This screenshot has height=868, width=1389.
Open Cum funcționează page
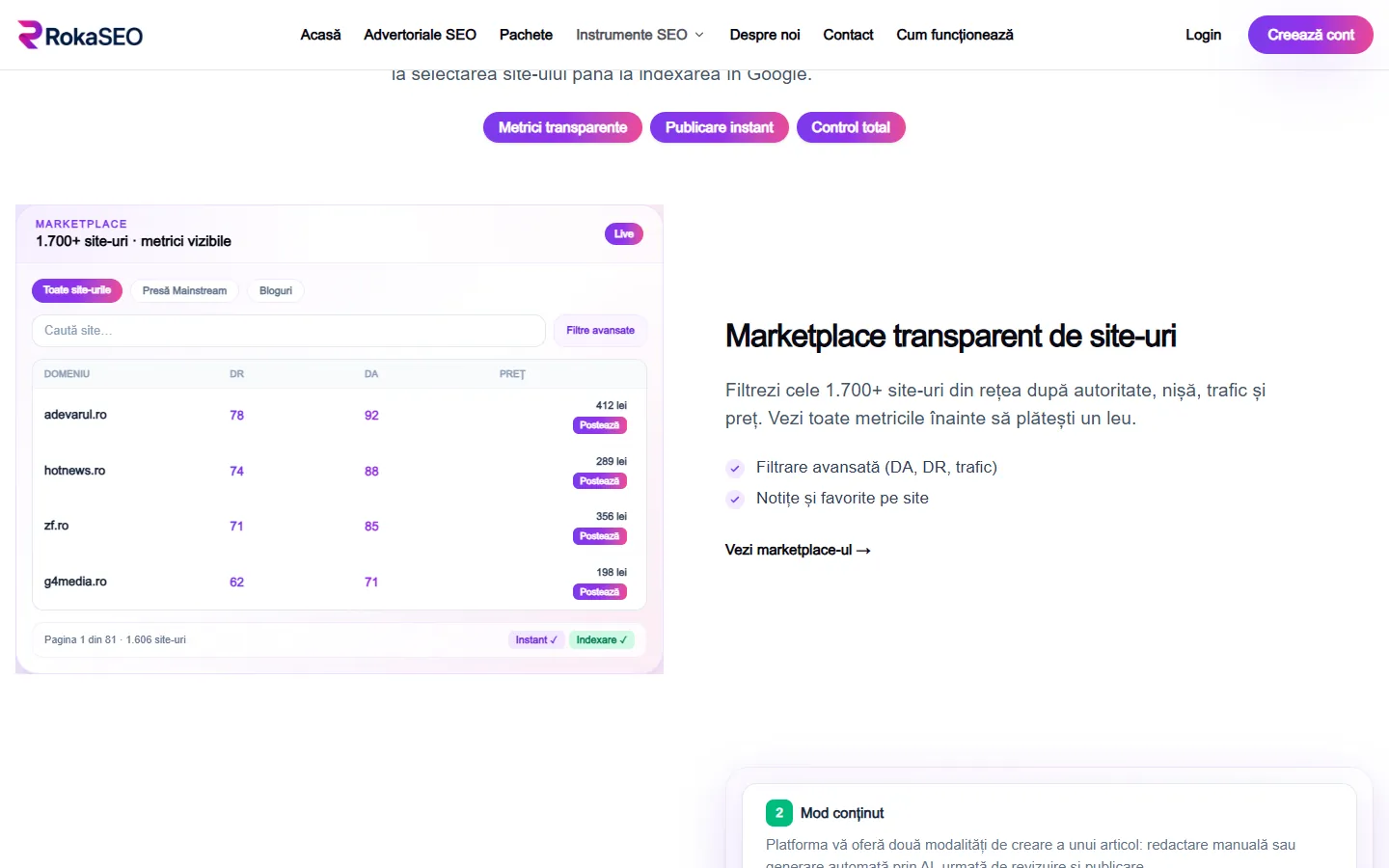(x=955, y=35)
